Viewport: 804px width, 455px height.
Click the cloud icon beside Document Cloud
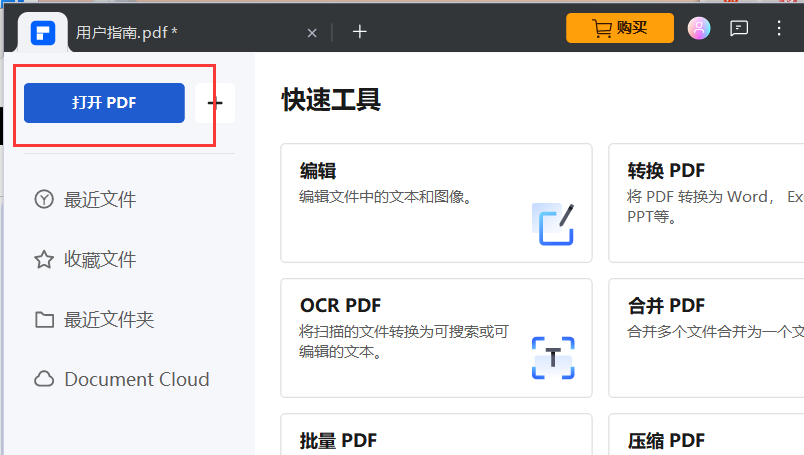click(44, 379)
